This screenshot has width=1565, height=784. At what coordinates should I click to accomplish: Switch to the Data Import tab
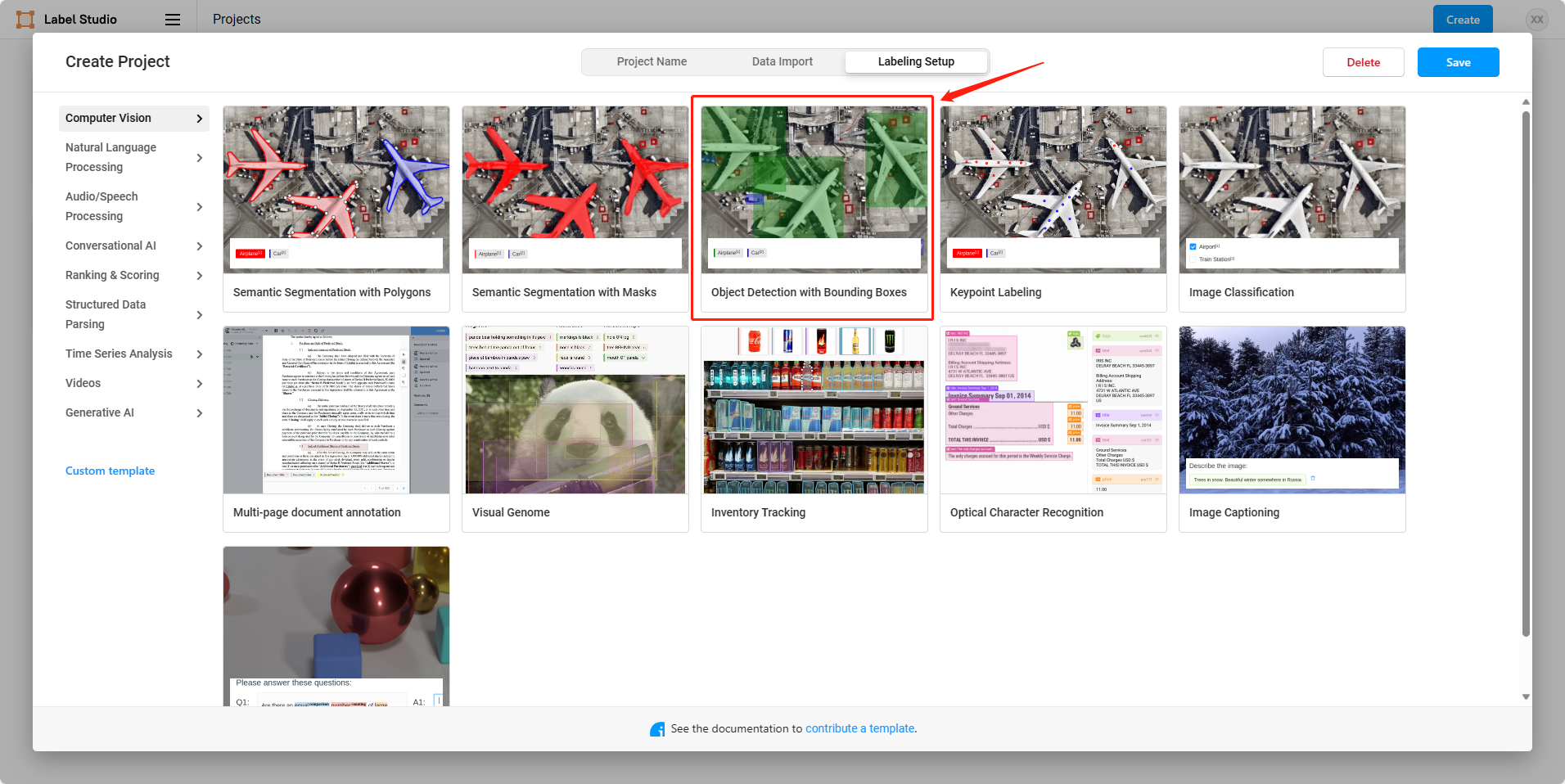782,61
